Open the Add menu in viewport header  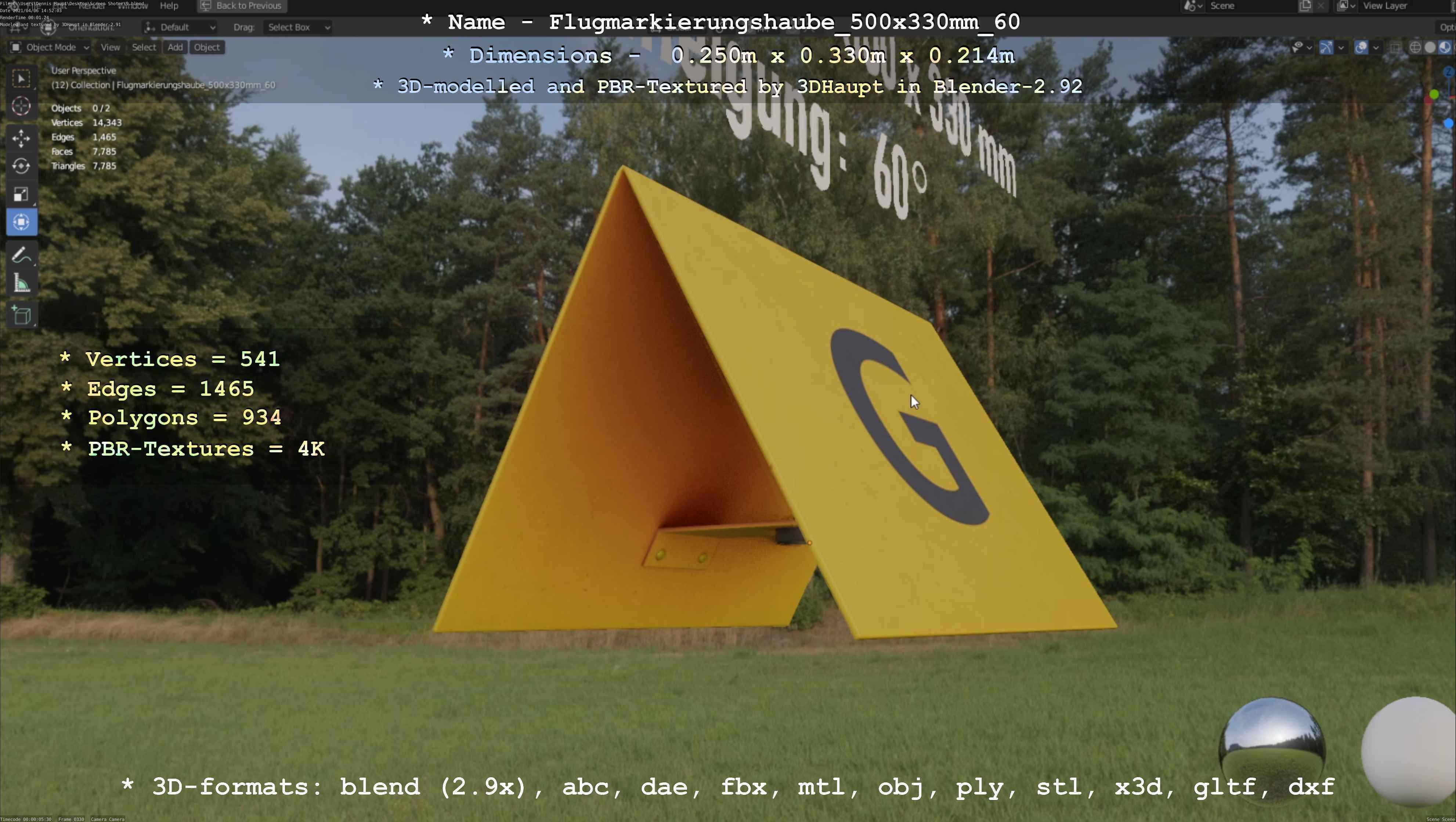click(x=175, y=47)
